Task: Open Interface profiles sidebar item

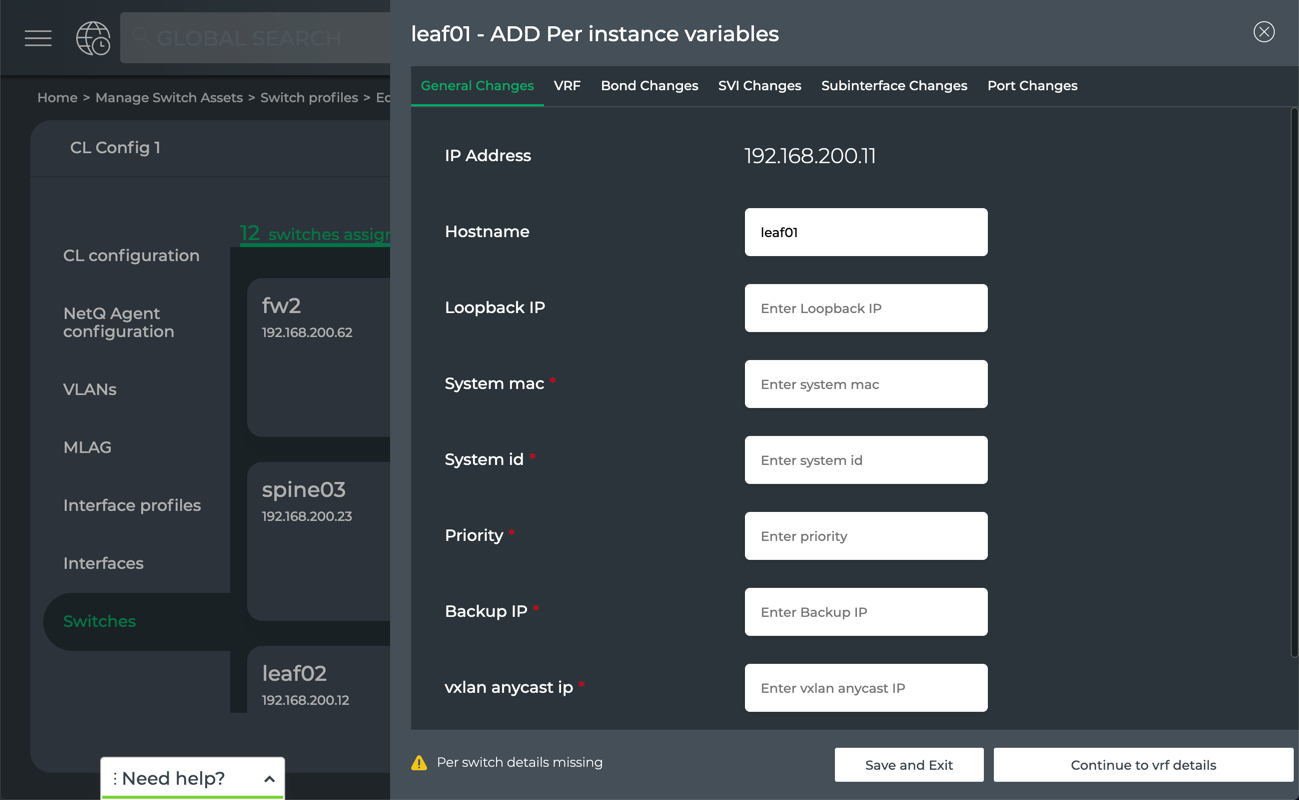Action: (x=132, y=505)
